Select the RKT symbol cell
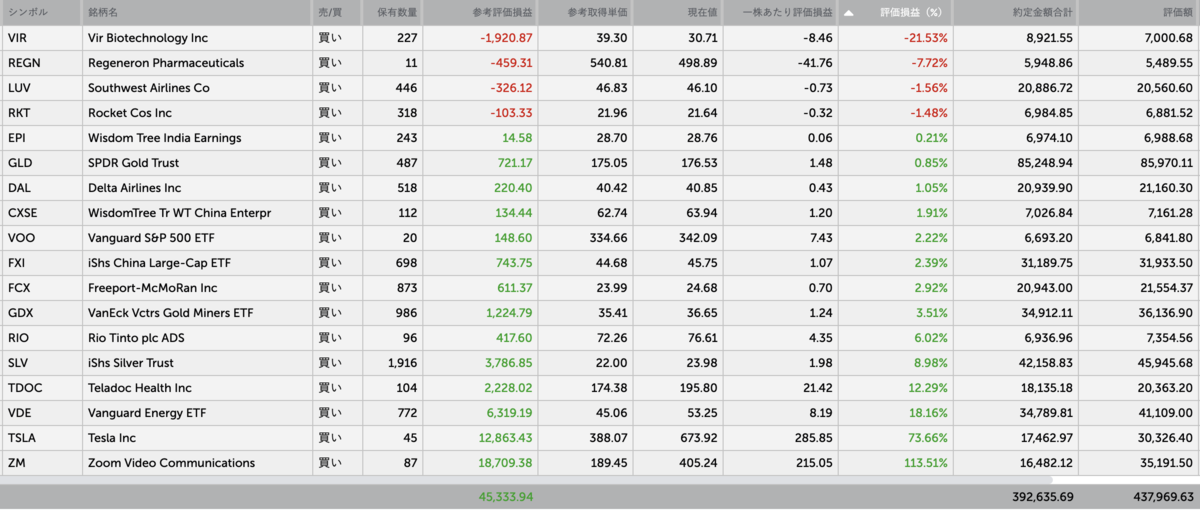The width and height of the screenshot is (1200, 510). (x=41, y=113)
